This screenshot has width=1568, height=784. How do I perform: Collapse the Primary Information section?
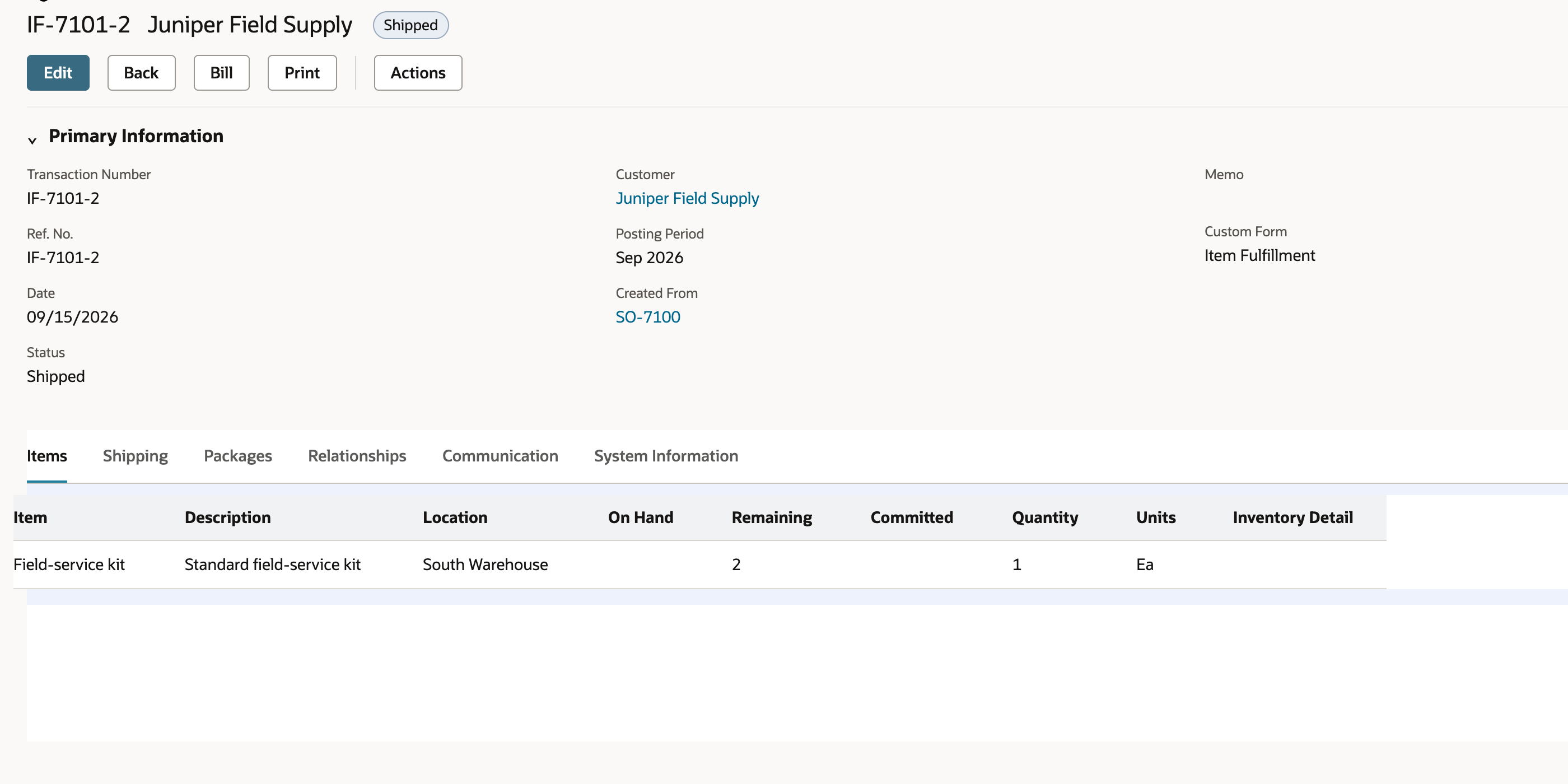click(32, 139)
